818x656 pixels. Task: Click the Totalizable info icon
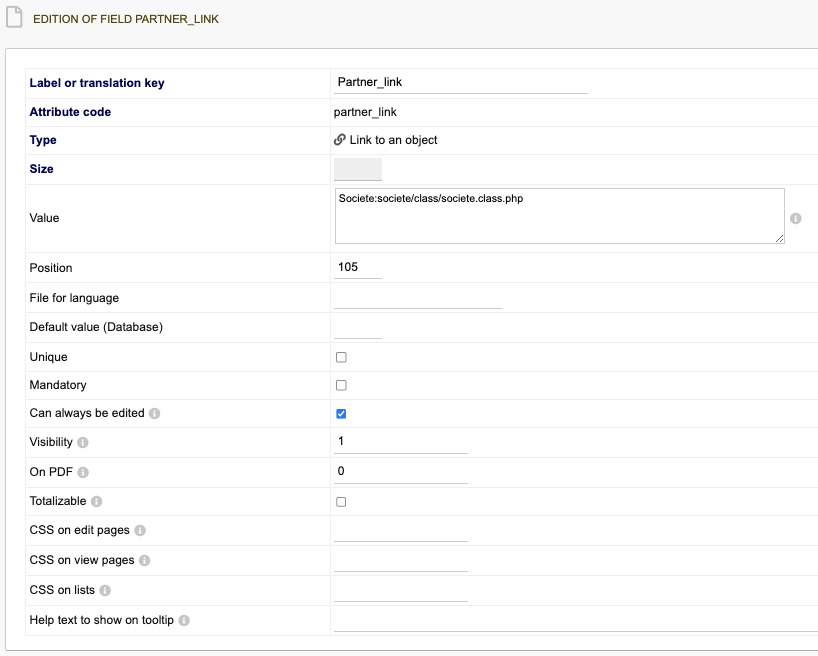coord(97,502)
